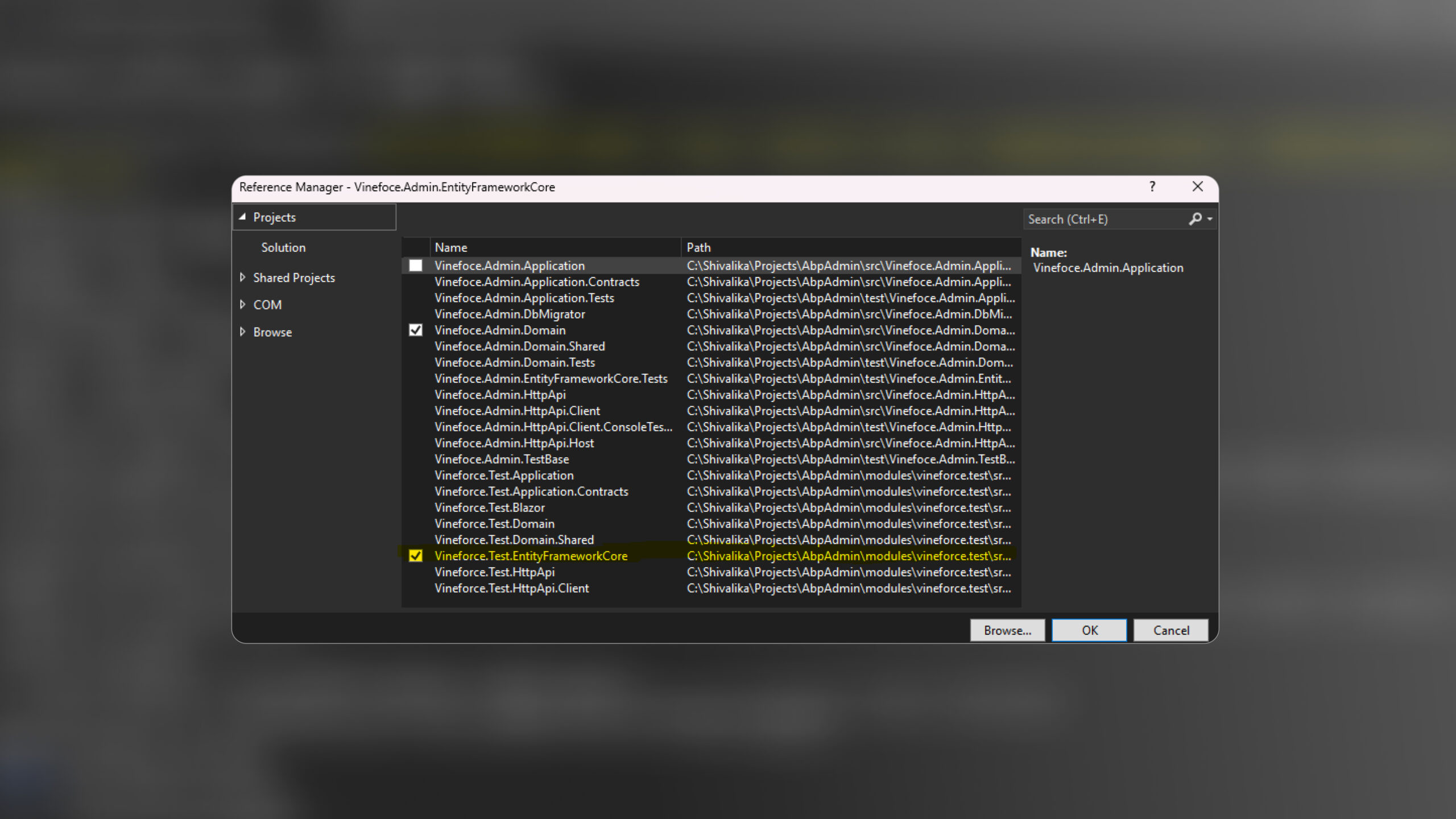The width and height of the screenshot is (1456, 819).
Task: Select Vineforce.Test.Domain row
Action: tap(711, 524)
